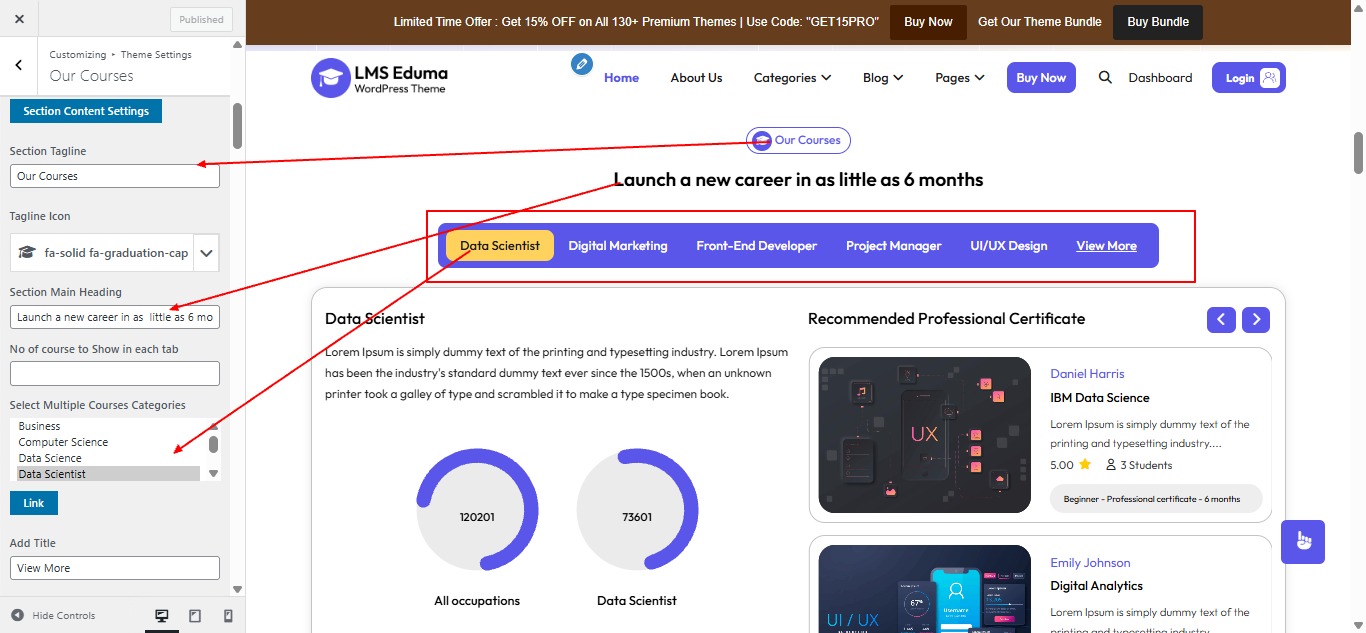Open the View More courses link
The image size is (1366, 633).
pyautogui.click(x=1106, y=246)
